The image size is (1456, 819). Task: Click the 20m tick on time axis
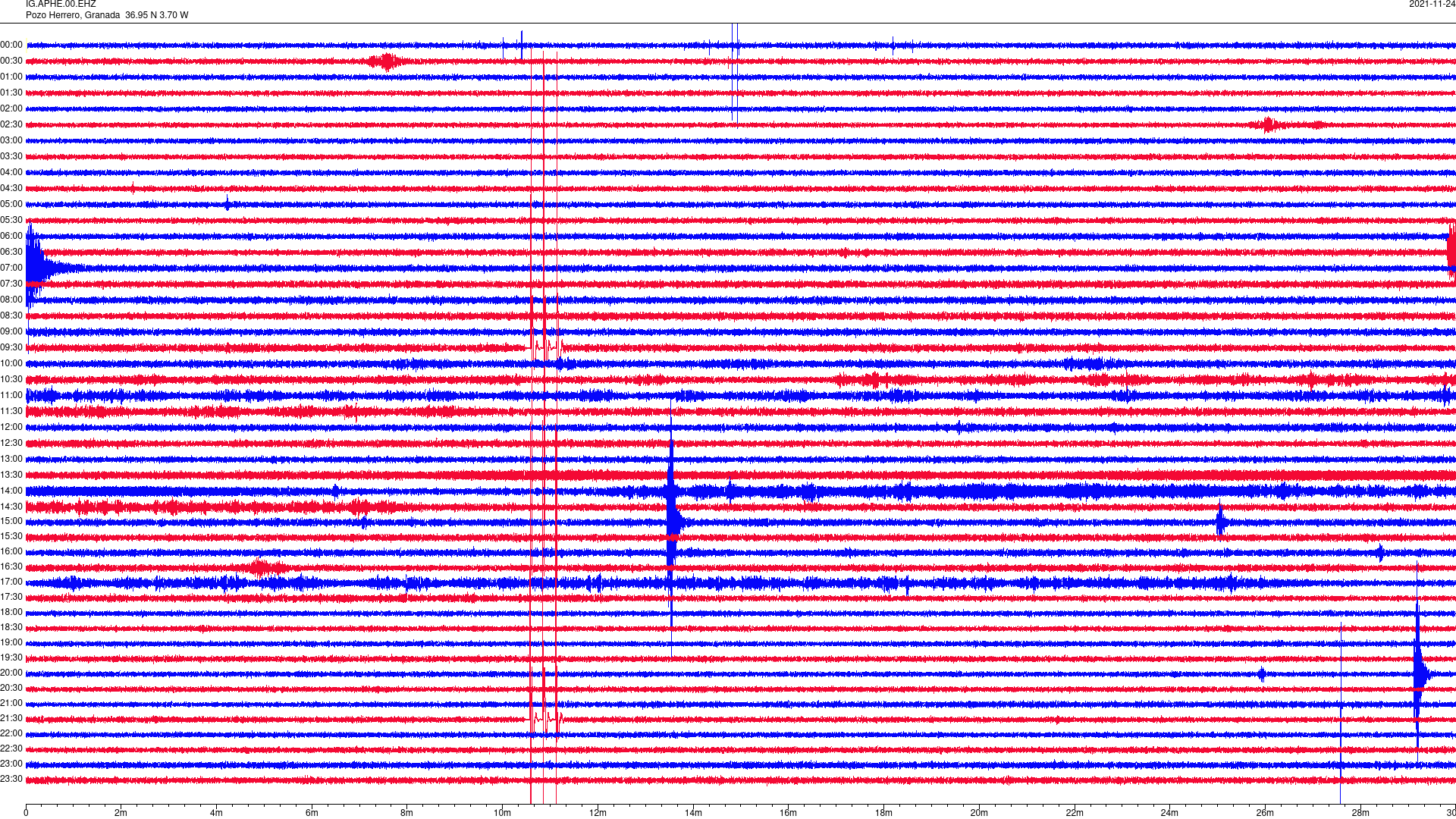pyautogui.click(x=979, y=813)
